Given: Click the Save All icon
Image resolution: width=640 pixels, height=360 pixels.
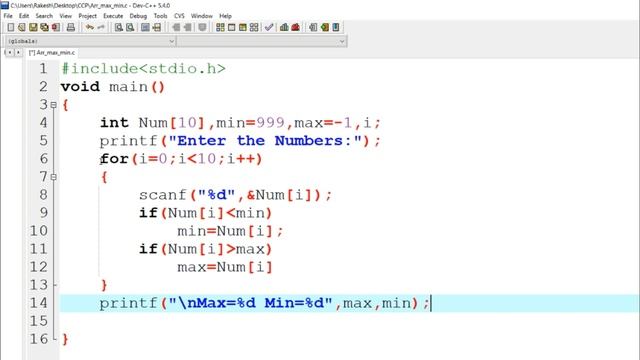Looking at the screenshot, I should pos(44,27).
